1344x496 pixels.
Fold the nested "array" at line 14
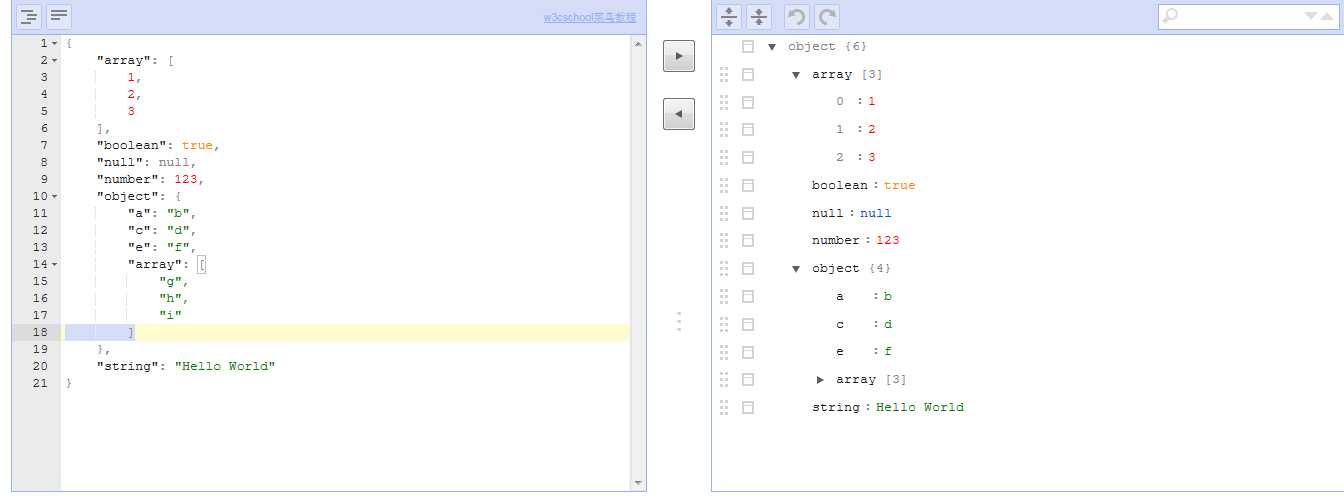pyautogui.click(x=54, y=264)
